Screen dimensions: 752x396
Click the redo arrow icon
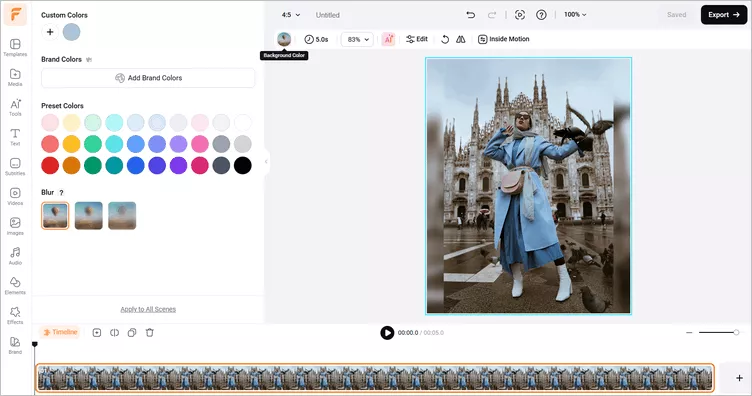point(492,15)
